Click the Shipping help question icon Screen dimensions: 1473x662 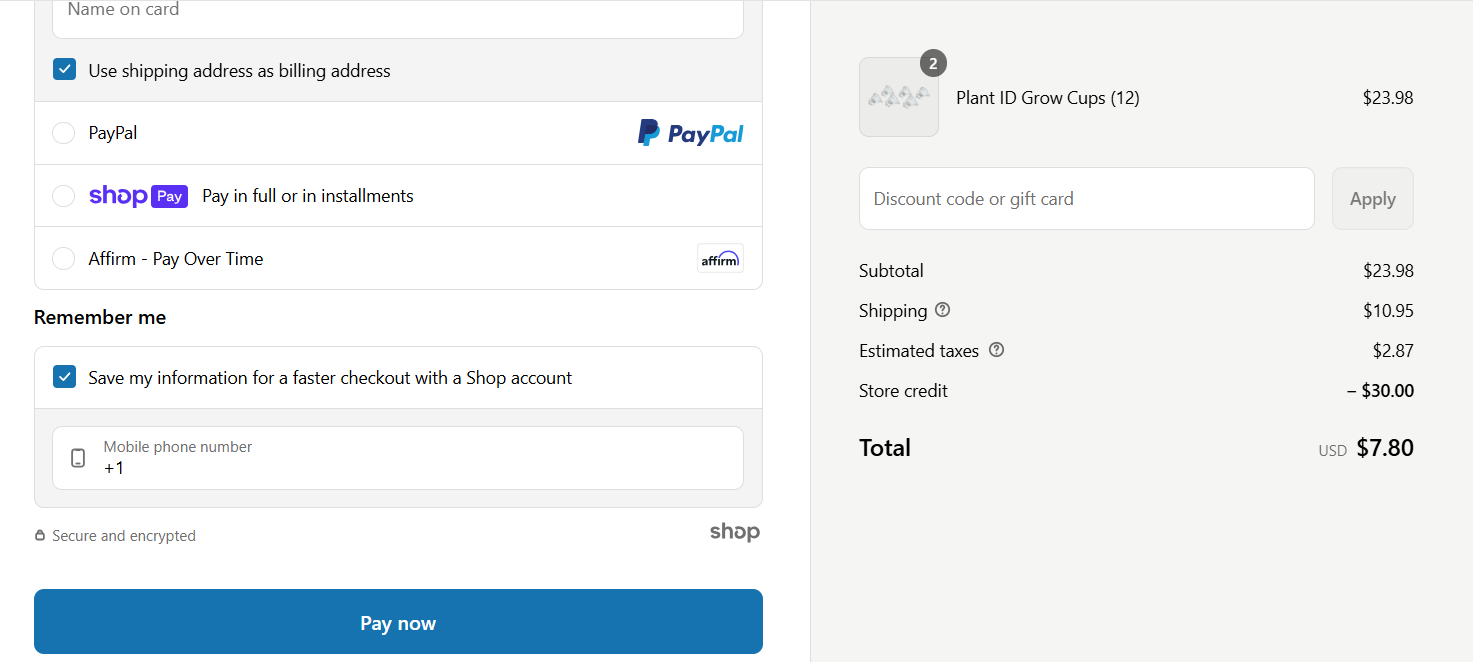(942, 310)
